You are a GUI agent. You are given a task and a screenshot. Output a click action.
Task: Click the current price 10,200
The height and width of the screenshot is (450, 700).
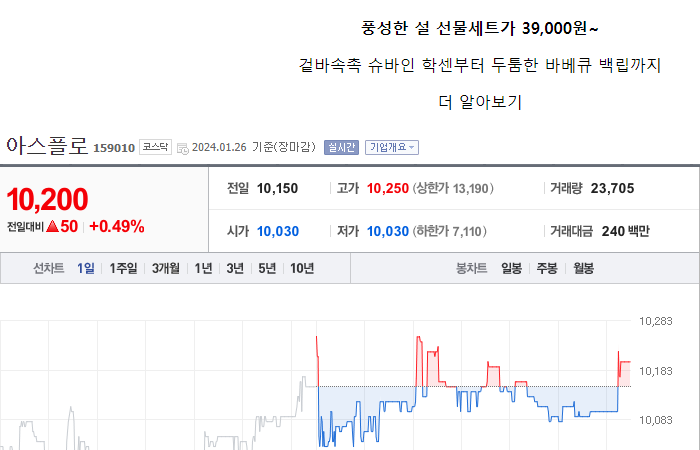(47, 199)
